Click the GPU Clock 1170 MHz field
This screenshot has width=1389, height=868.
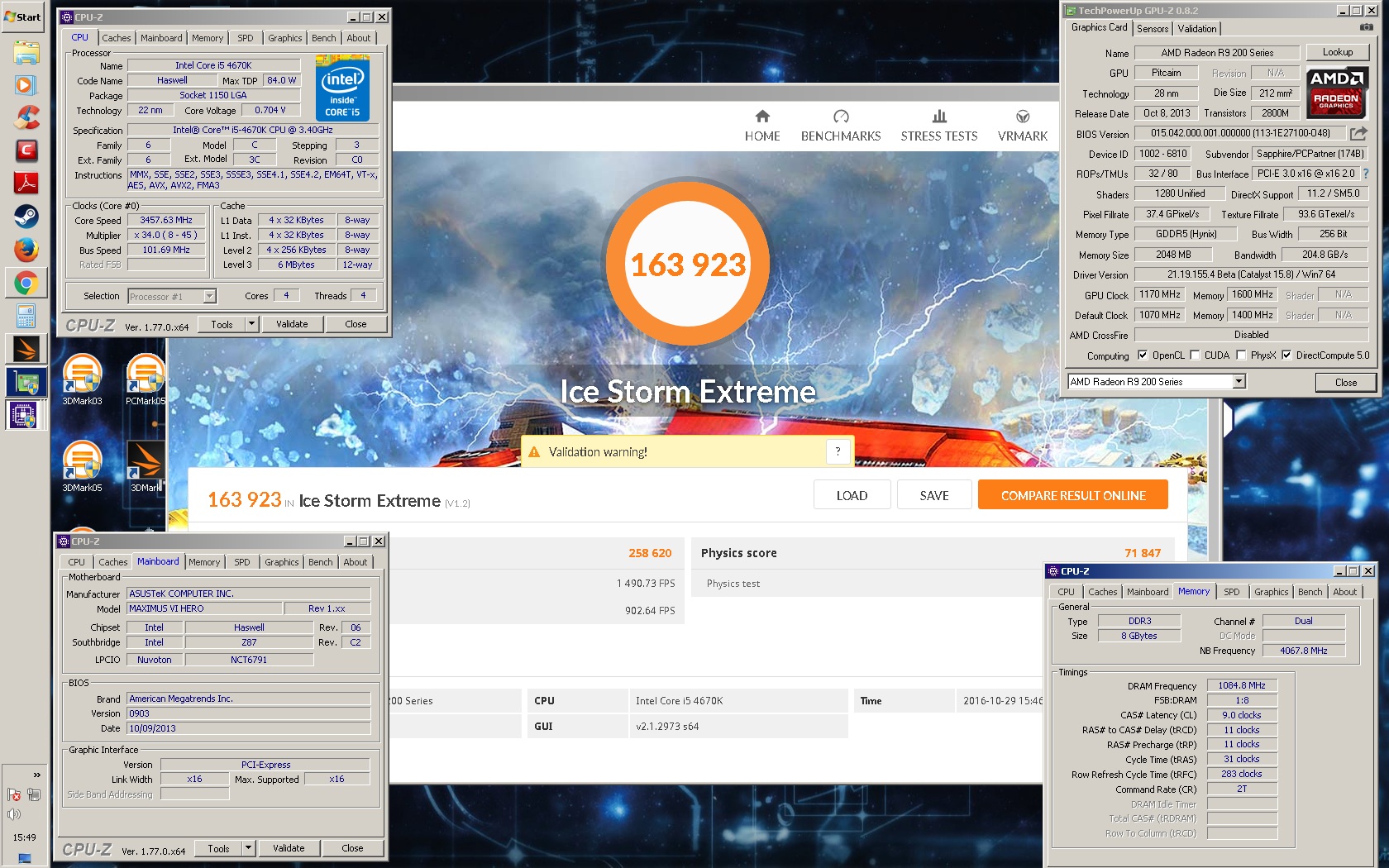point(1160,294)
